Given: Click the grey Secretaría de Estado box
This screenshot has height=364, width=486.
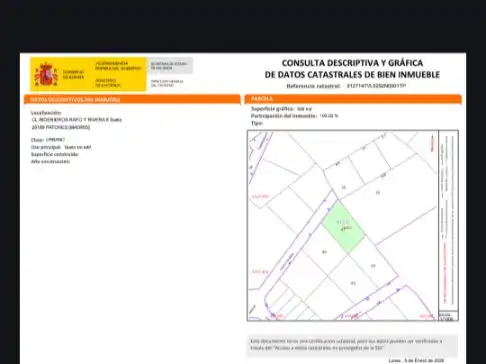Looking at the screenshot, I should point(170,65).
